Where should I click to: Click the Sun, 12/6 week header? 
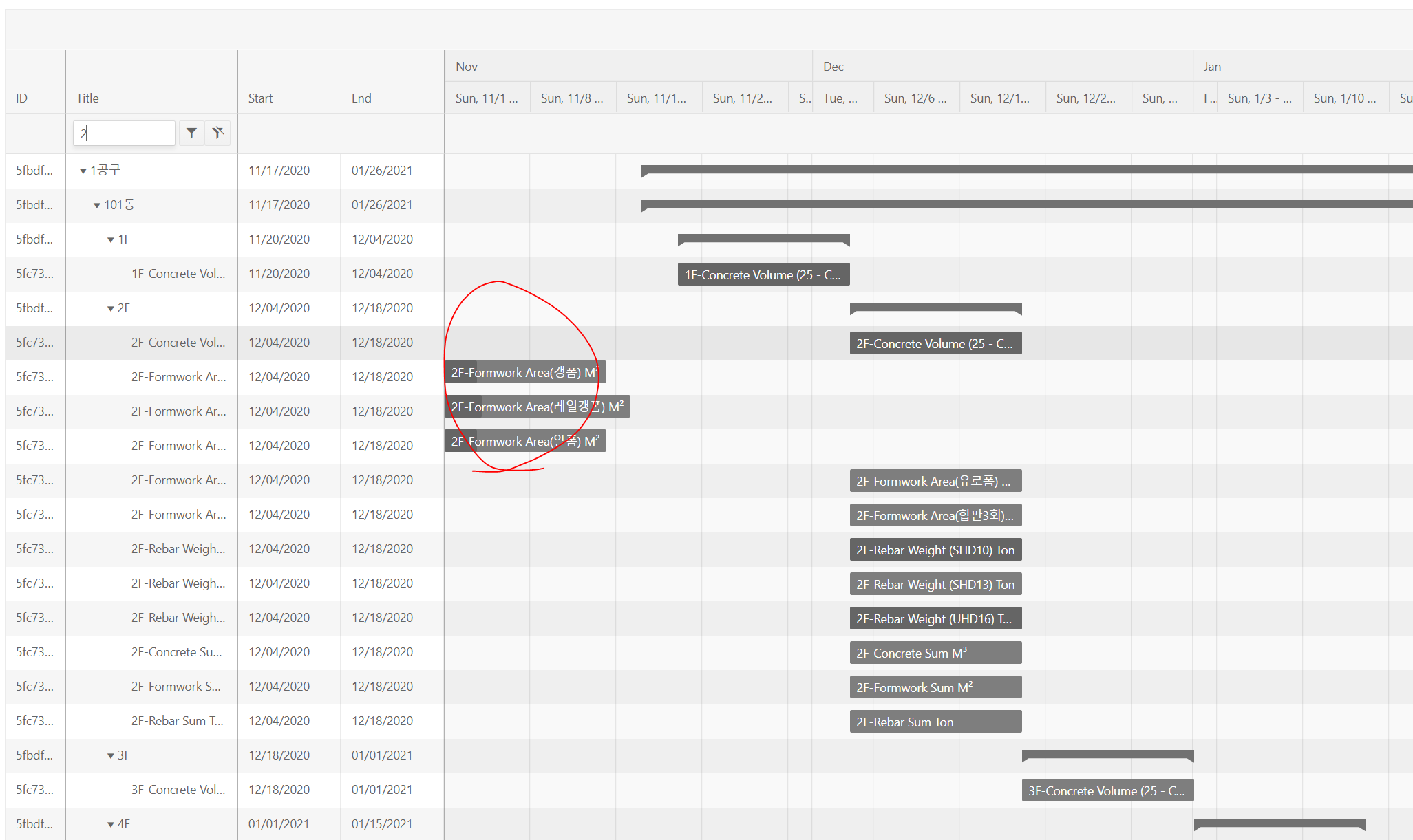tap(915, 98)
